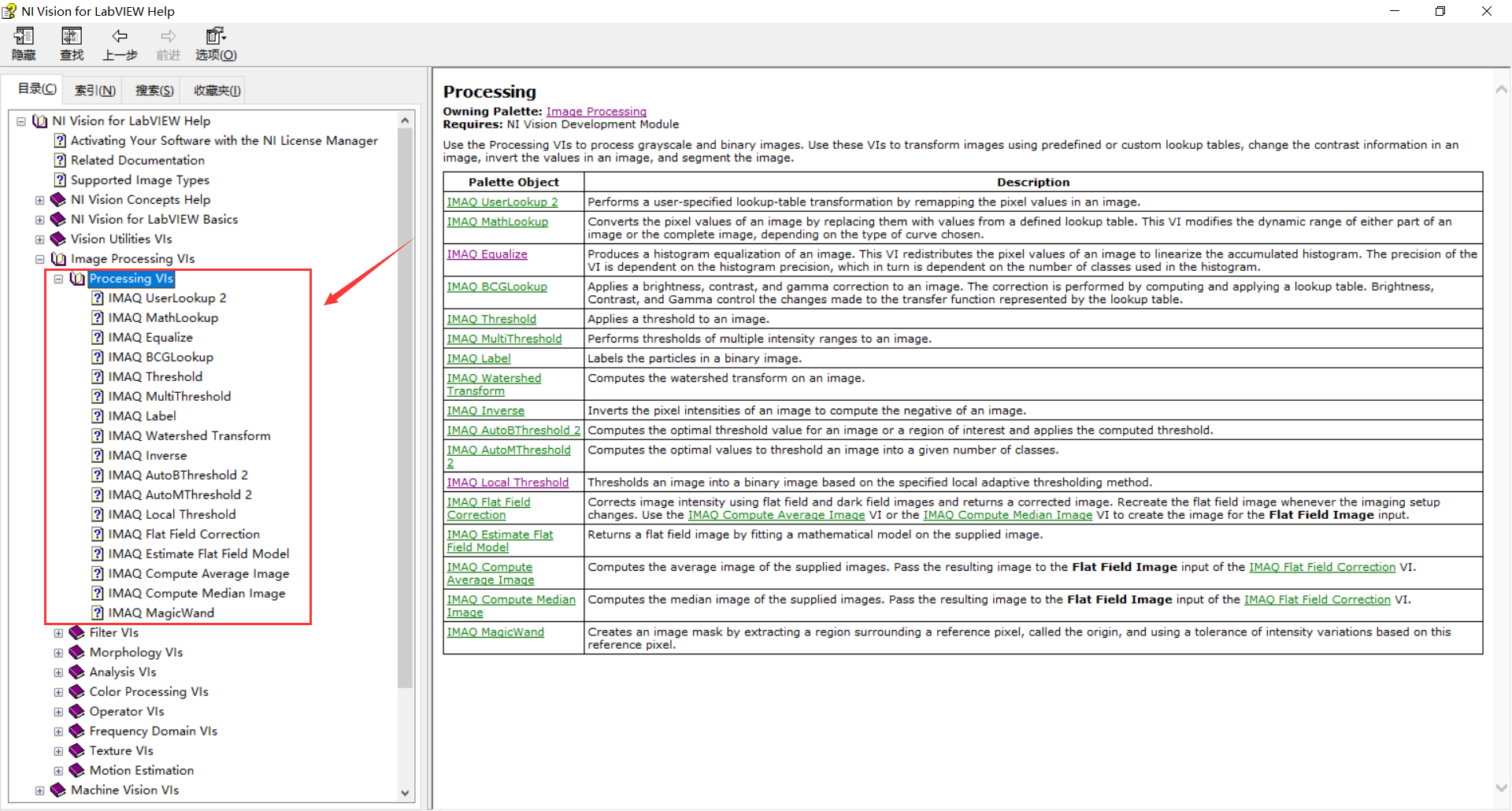
Task: Select IMAQ Estimate Flat Field Model in tree
Action: coord(198,554)
